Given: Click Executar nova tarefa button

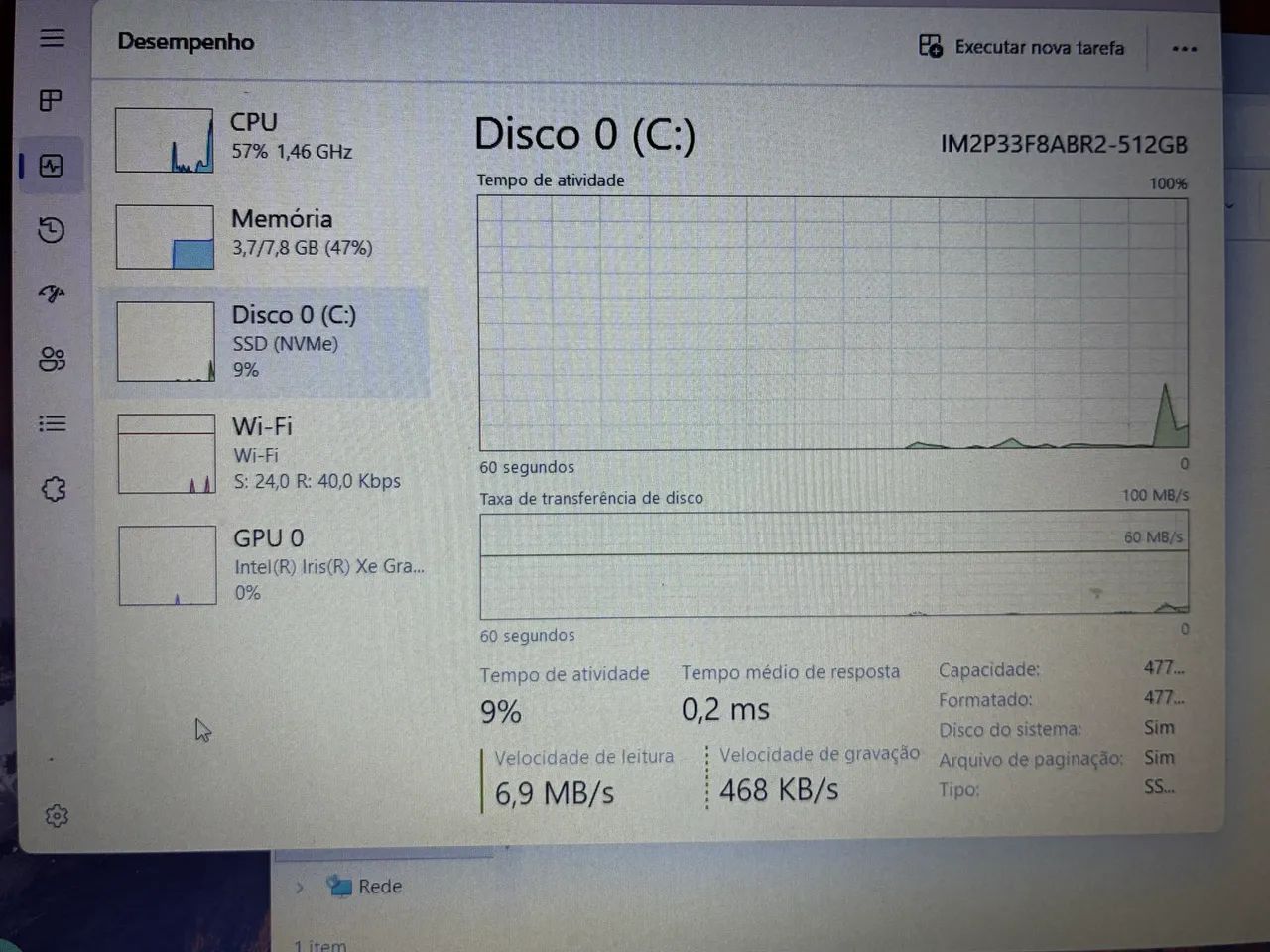Looking at the screenshot, I should (1022, 47).
